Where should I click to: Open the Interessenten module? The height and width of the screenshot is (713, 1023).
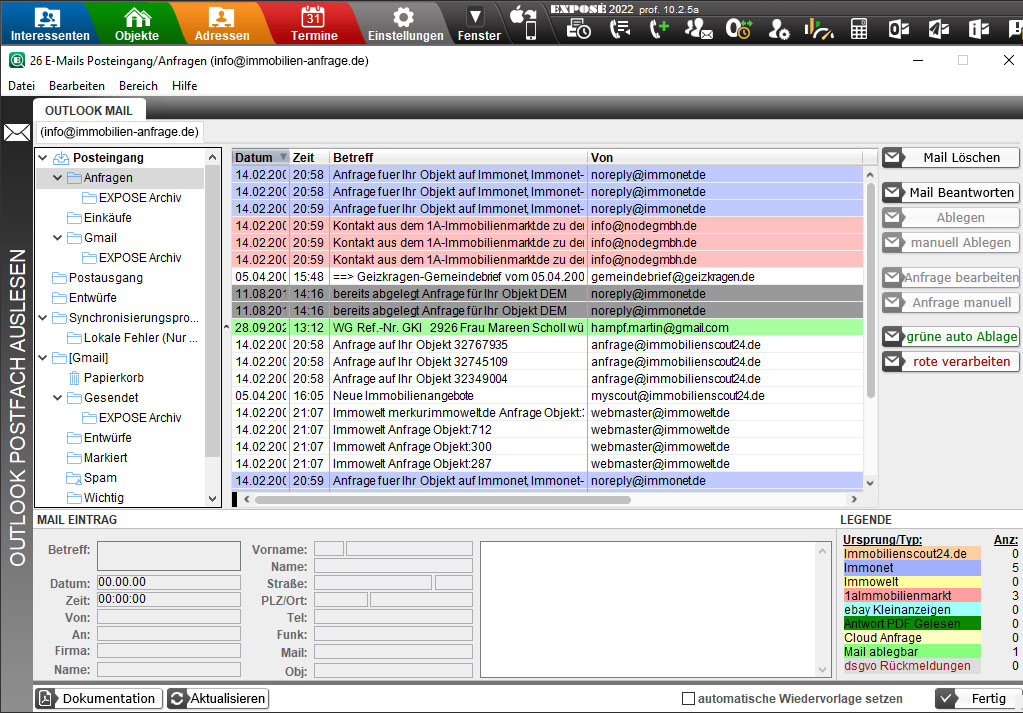tap(50, 23)
